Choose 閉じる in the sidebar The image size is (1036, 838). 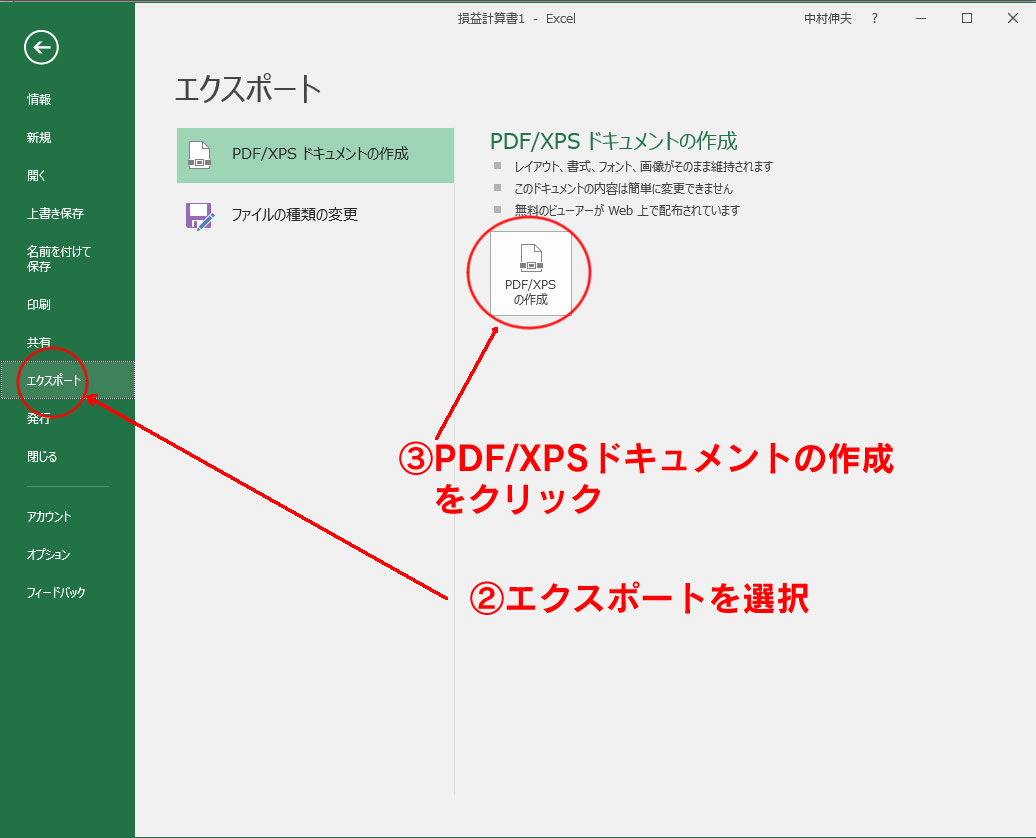(42, 457)
